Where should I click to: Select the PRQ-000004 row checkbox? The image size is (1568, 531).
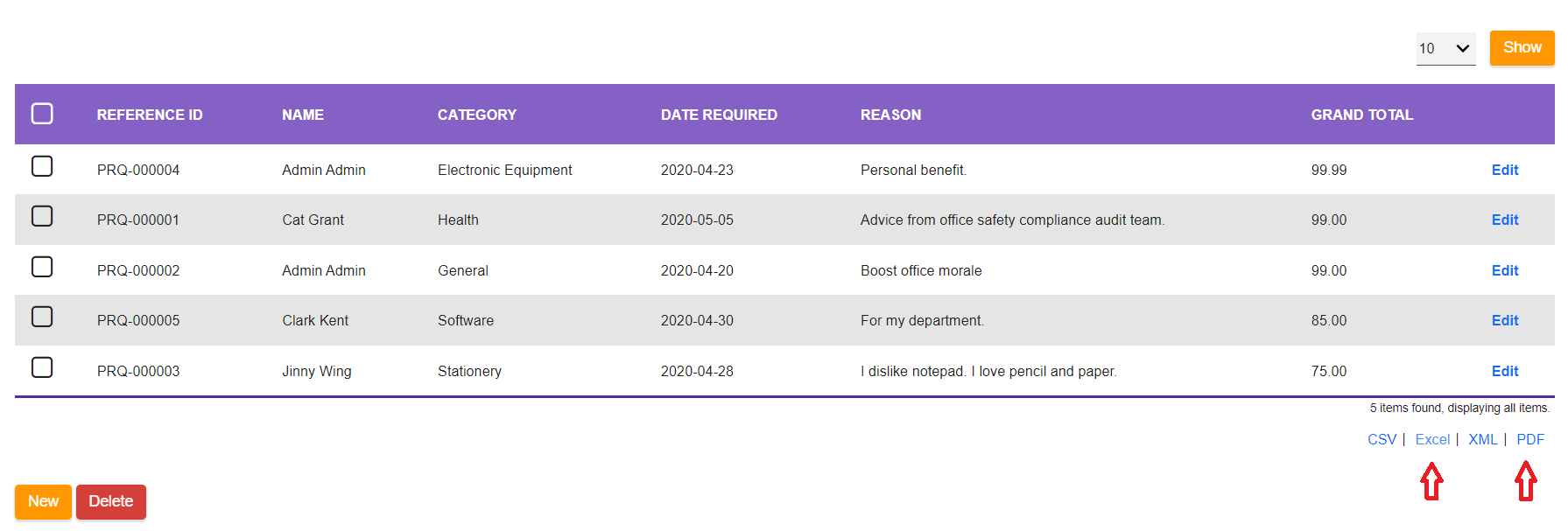pos(42,166)
